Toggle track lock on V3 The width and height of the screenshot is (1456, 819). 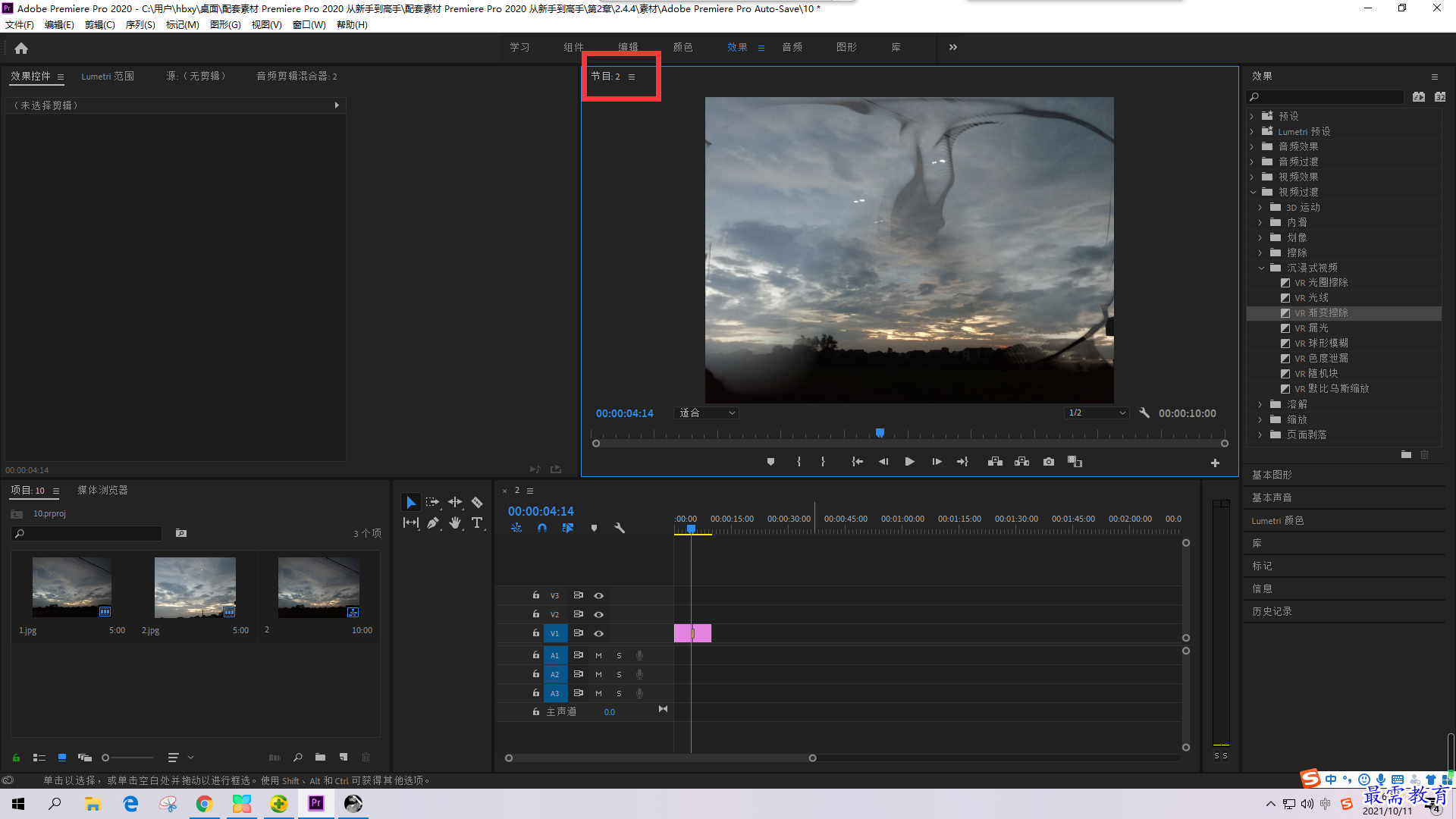click(535, 595)
